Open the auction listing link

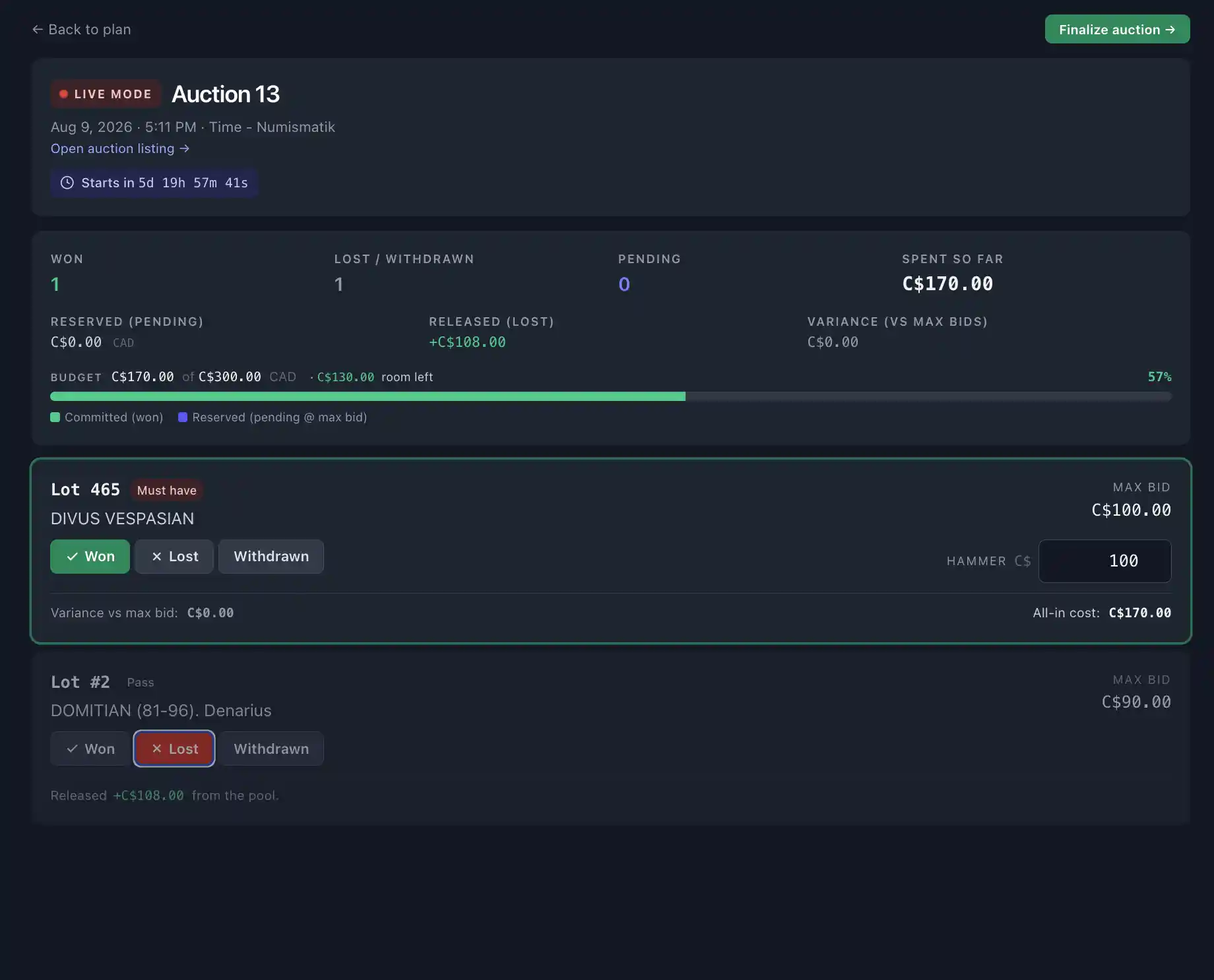[120, 149]
